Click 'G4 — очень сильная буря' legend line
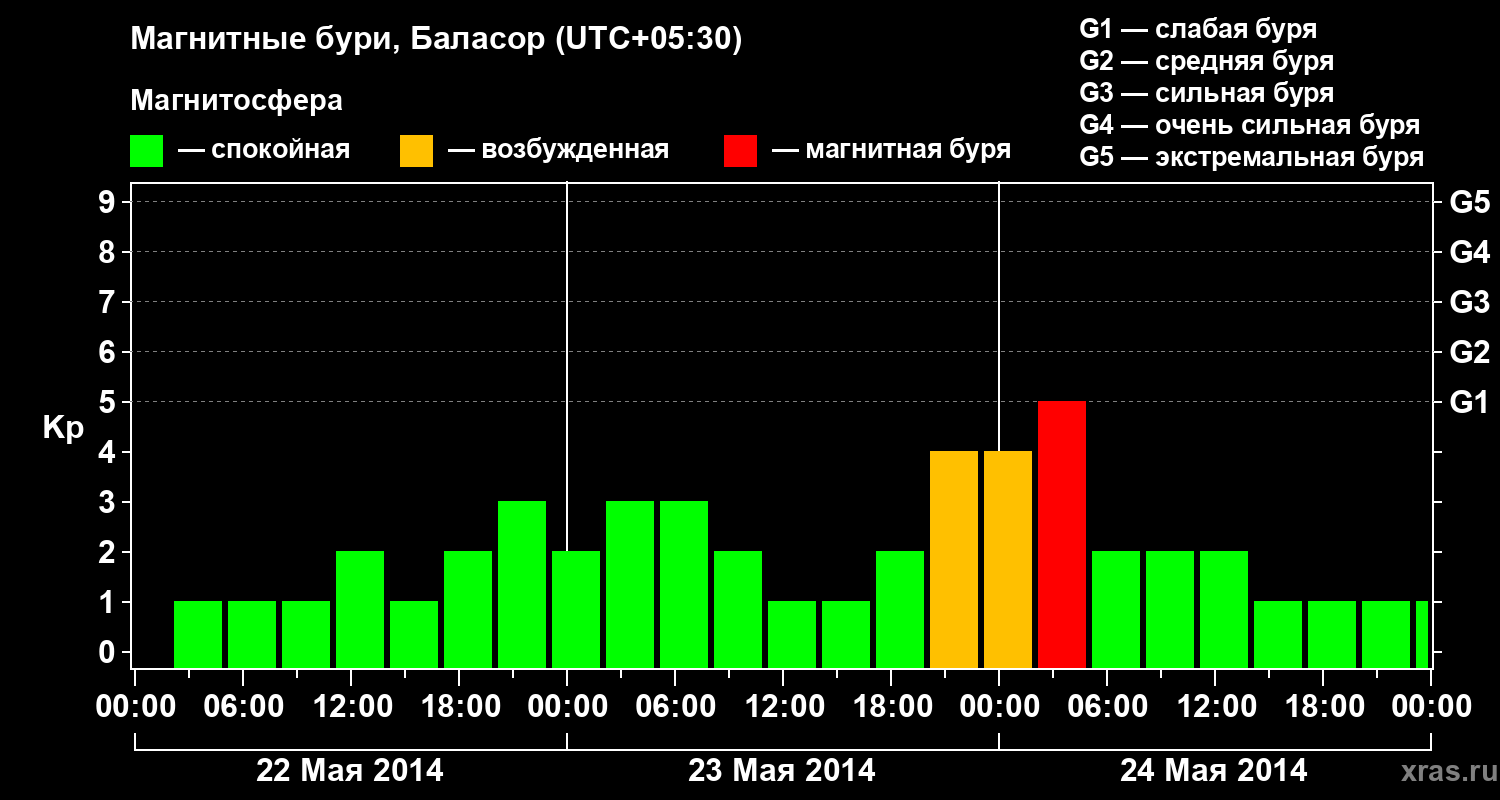The width and height of the screenshot is (1500, 800). pos(1249,125)
